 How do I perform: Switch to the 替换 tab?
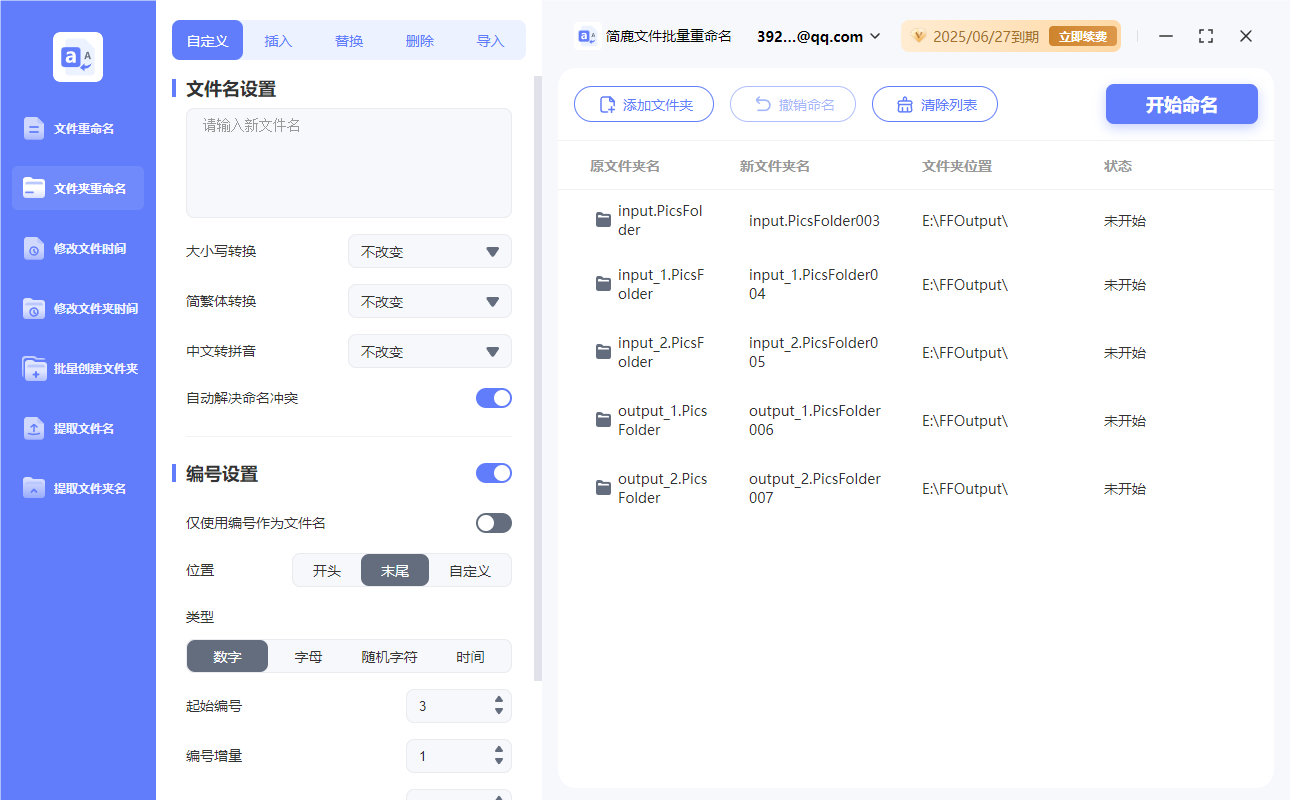coord(348,40)
